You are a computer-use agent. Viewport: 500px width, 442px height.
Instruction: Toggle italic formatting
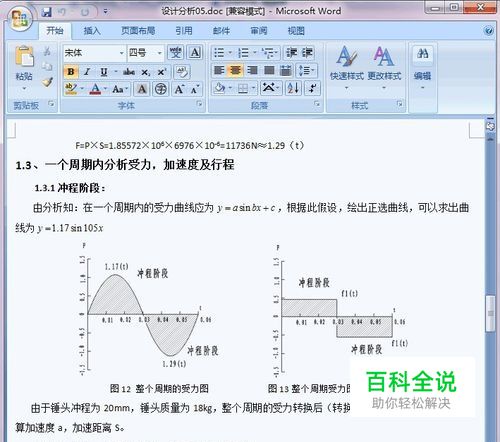pos(87,72)
